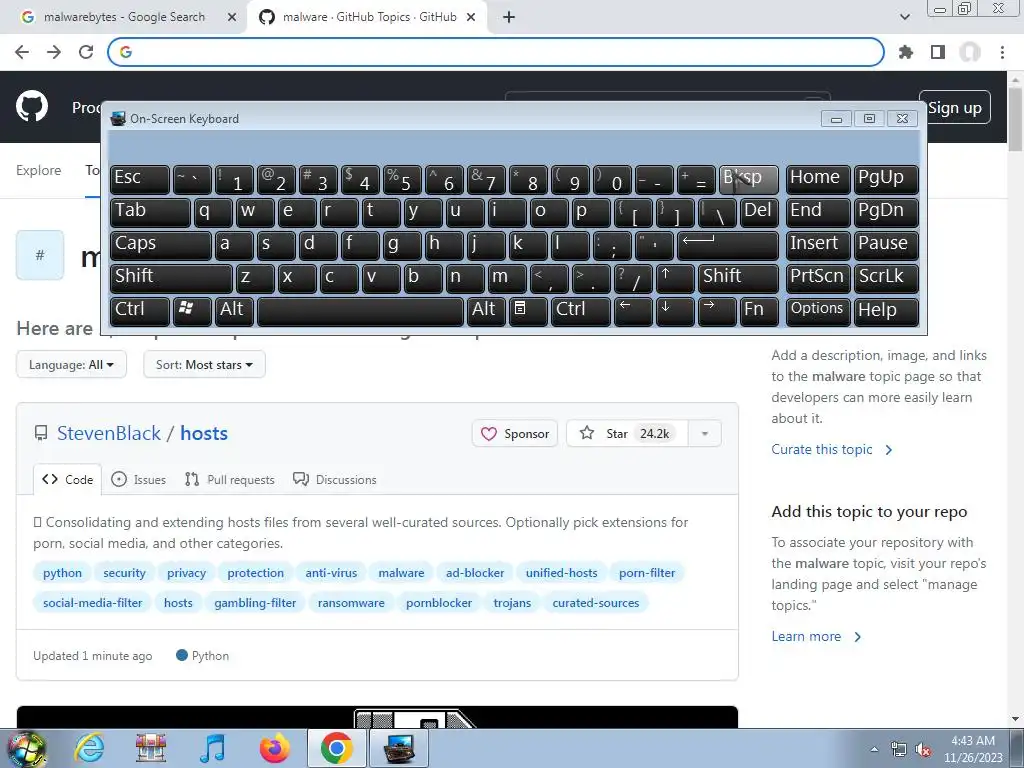This screenshot has height=768, width=1024.
Task: Go back with the browser back arrow
Action: pyautogui.click(x=22, y=52)
